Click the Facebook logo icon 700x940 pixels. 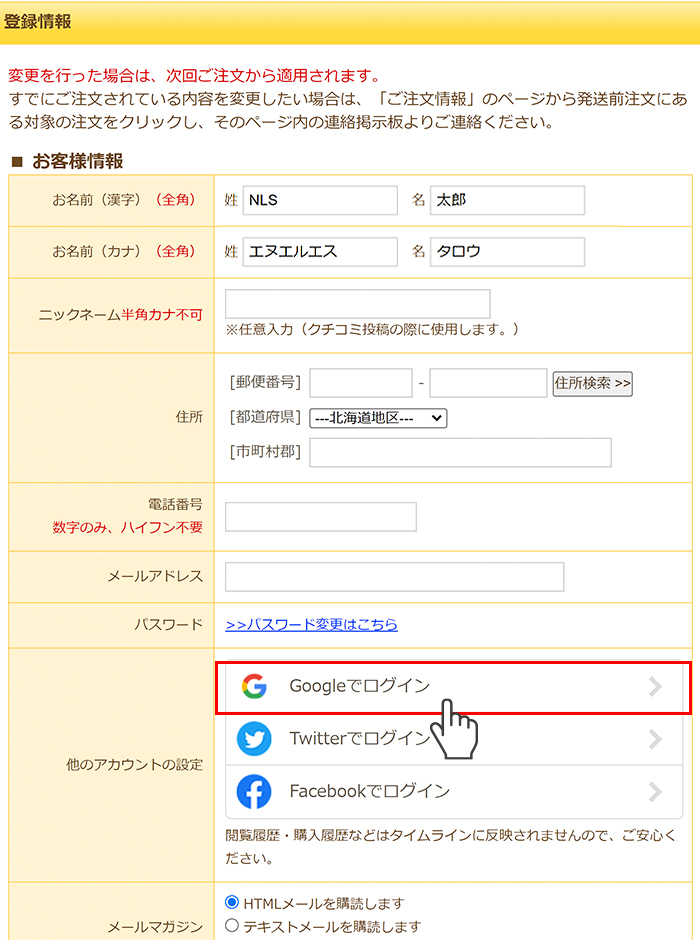click(254, 791)
